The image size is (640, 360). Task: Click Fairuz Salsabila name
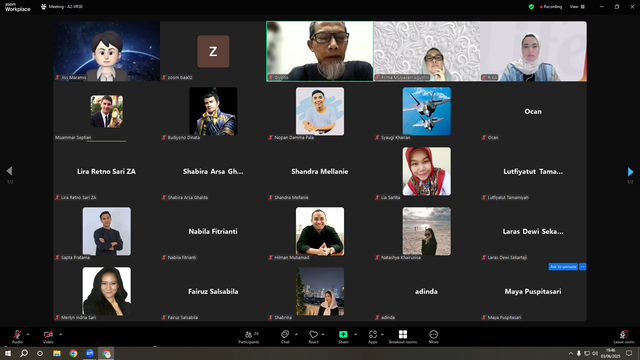click(x=213, y=291)
